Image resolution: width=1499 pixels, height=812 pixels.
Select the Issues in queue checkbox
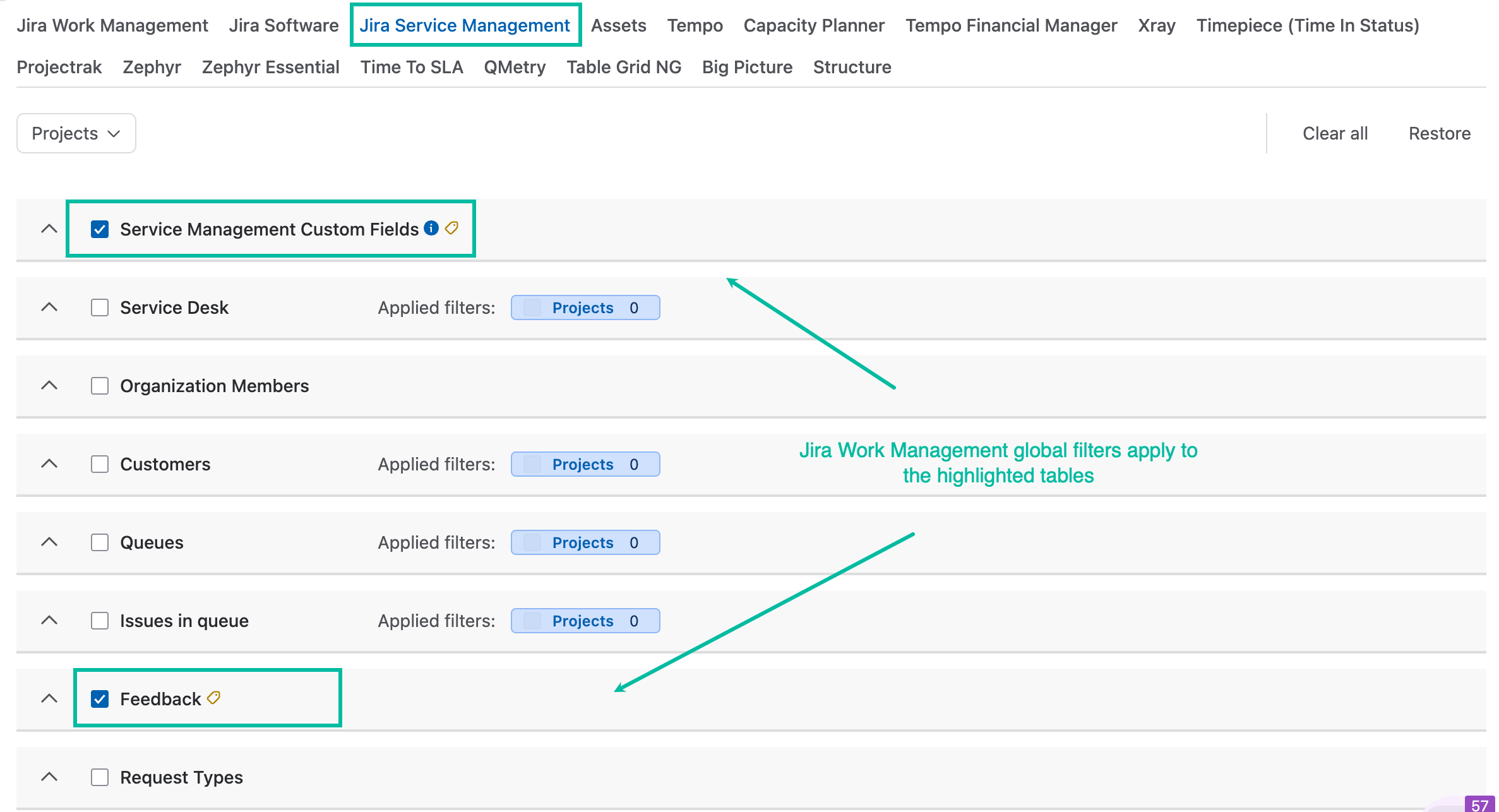pos(100,621)
